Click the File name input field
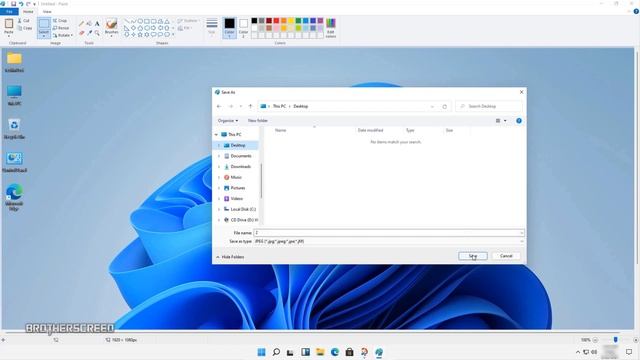The width and height of the screenshot is (640, 360). (389, 233)
